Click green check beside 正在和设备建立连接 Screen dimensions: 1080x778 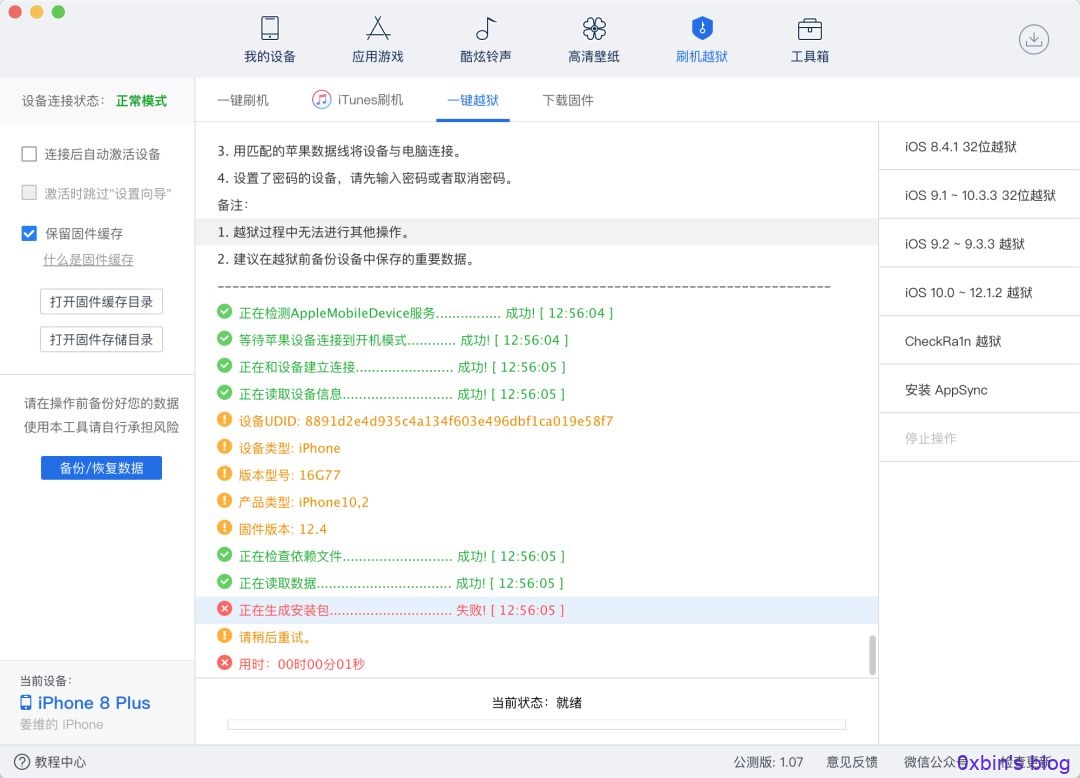(x=225, y=366)
